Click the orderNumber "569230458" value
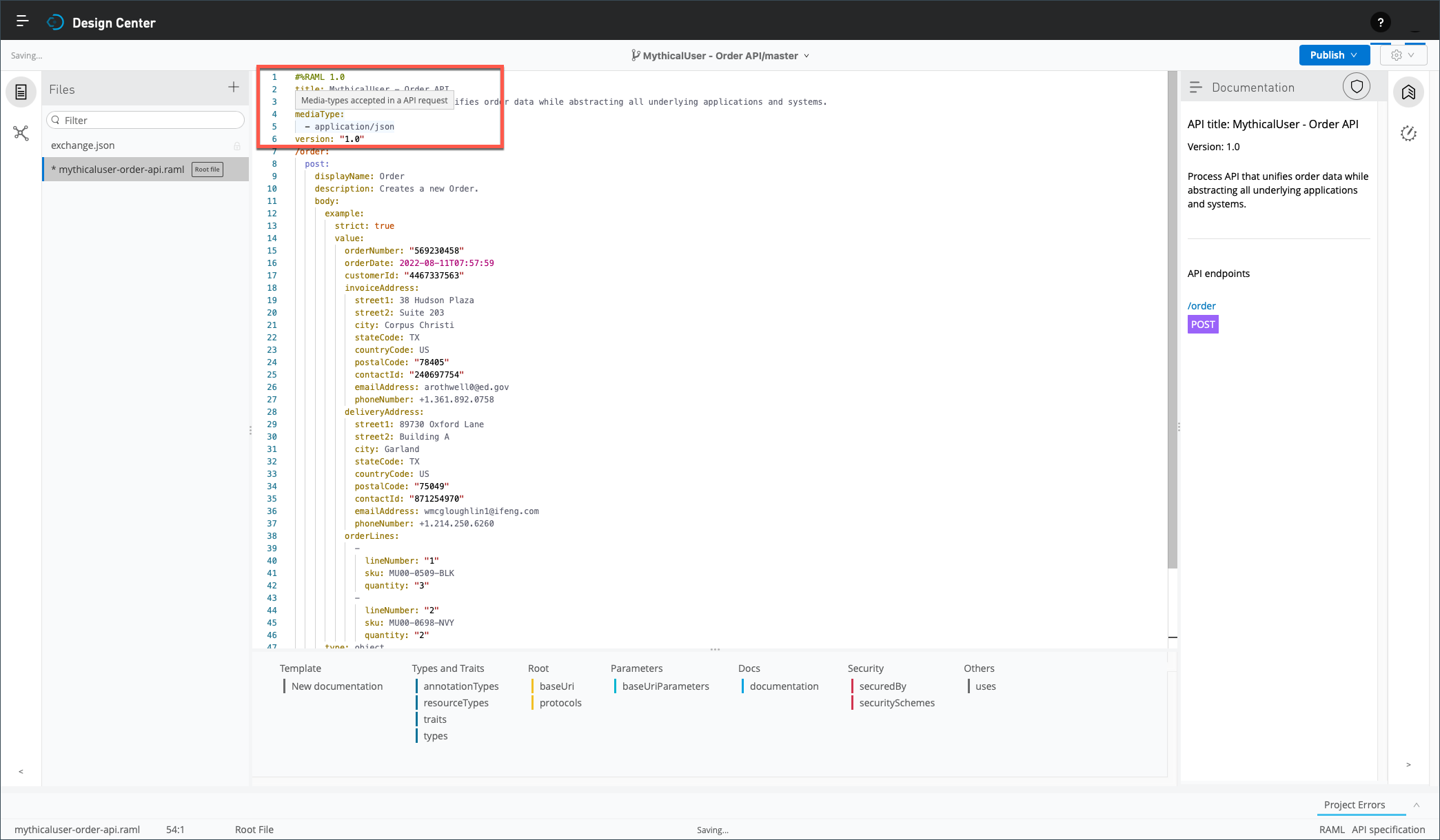The width and height of the screenshot is (1440, 840). pyautogui.click(x=436, y=251)
